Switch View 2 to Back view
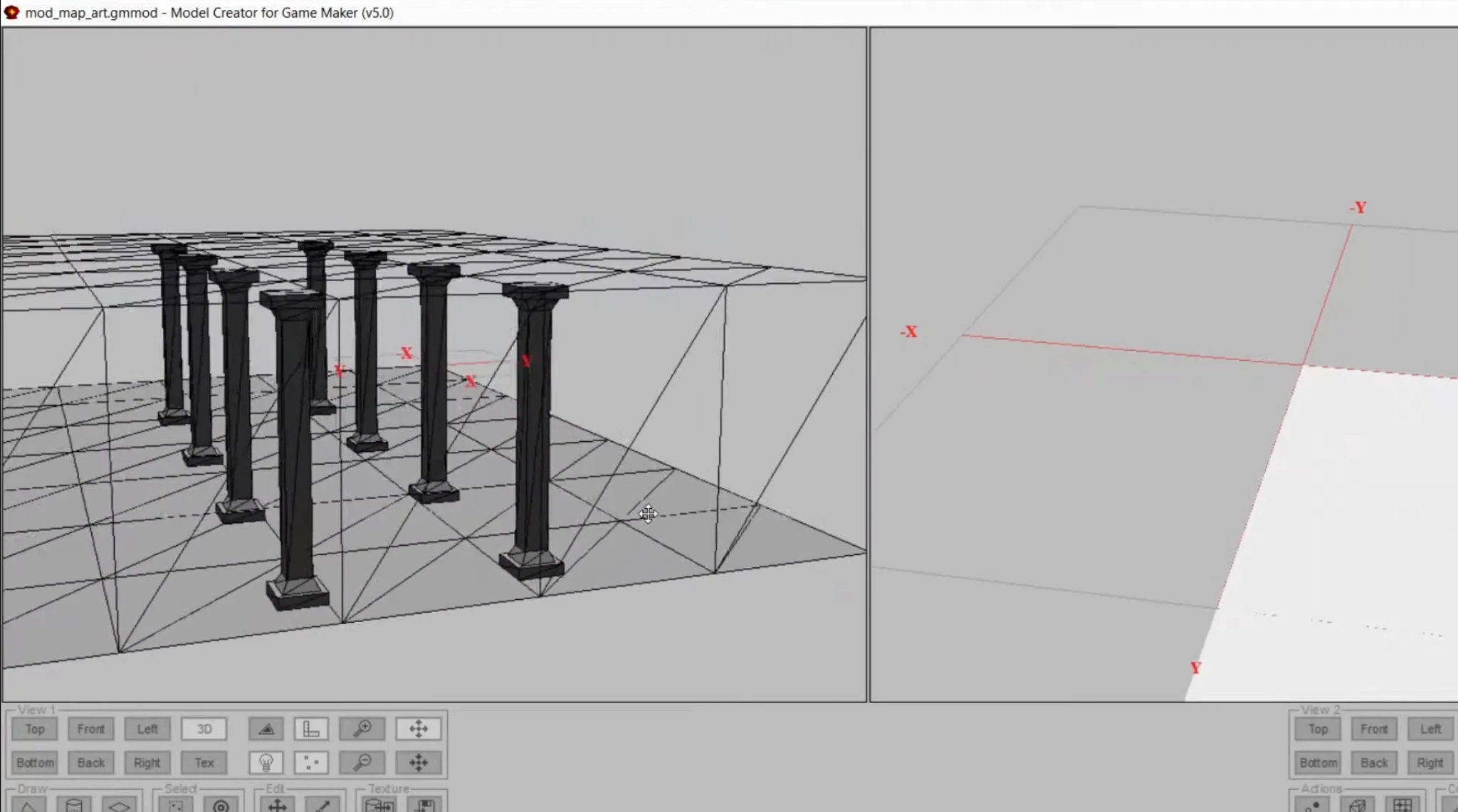 pyautogui.click(x=1374, y=763)
